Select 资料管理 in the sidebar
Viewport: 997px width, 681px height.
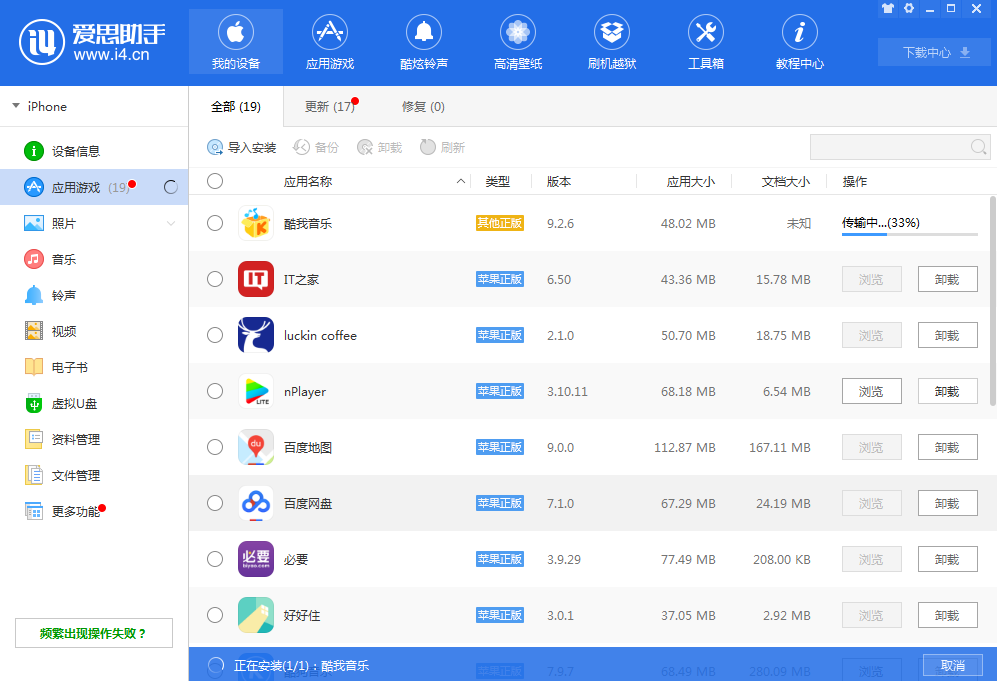coord(94,439)
